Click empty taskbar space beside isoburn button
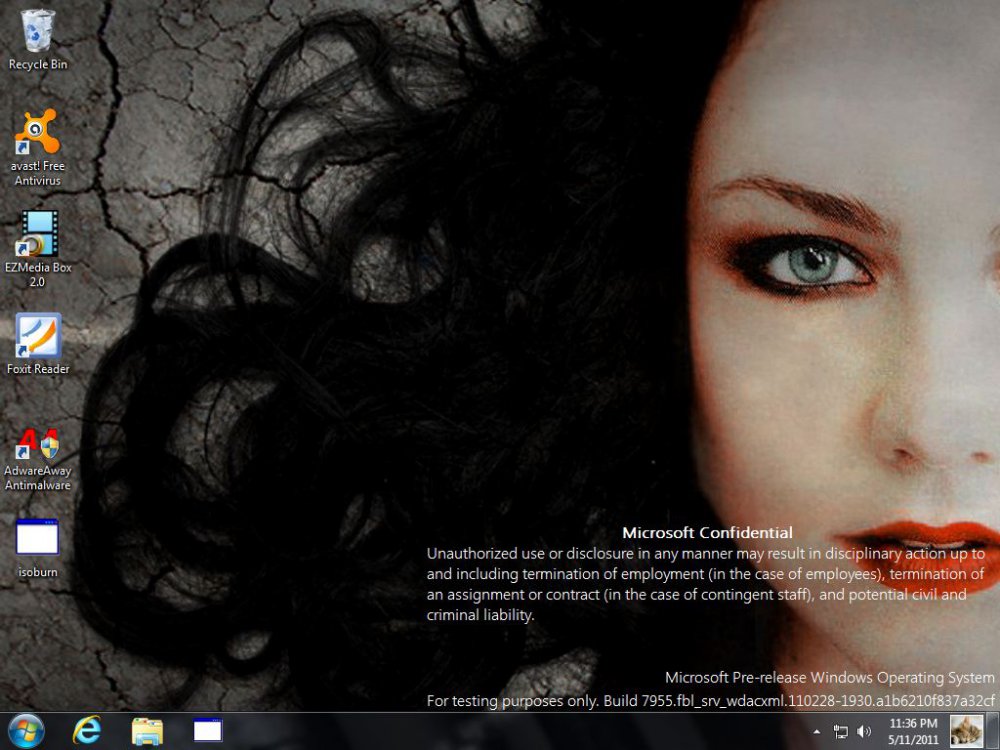This screenshot has height=750, width=1000. pyautogui.click(x=500, y=731)
